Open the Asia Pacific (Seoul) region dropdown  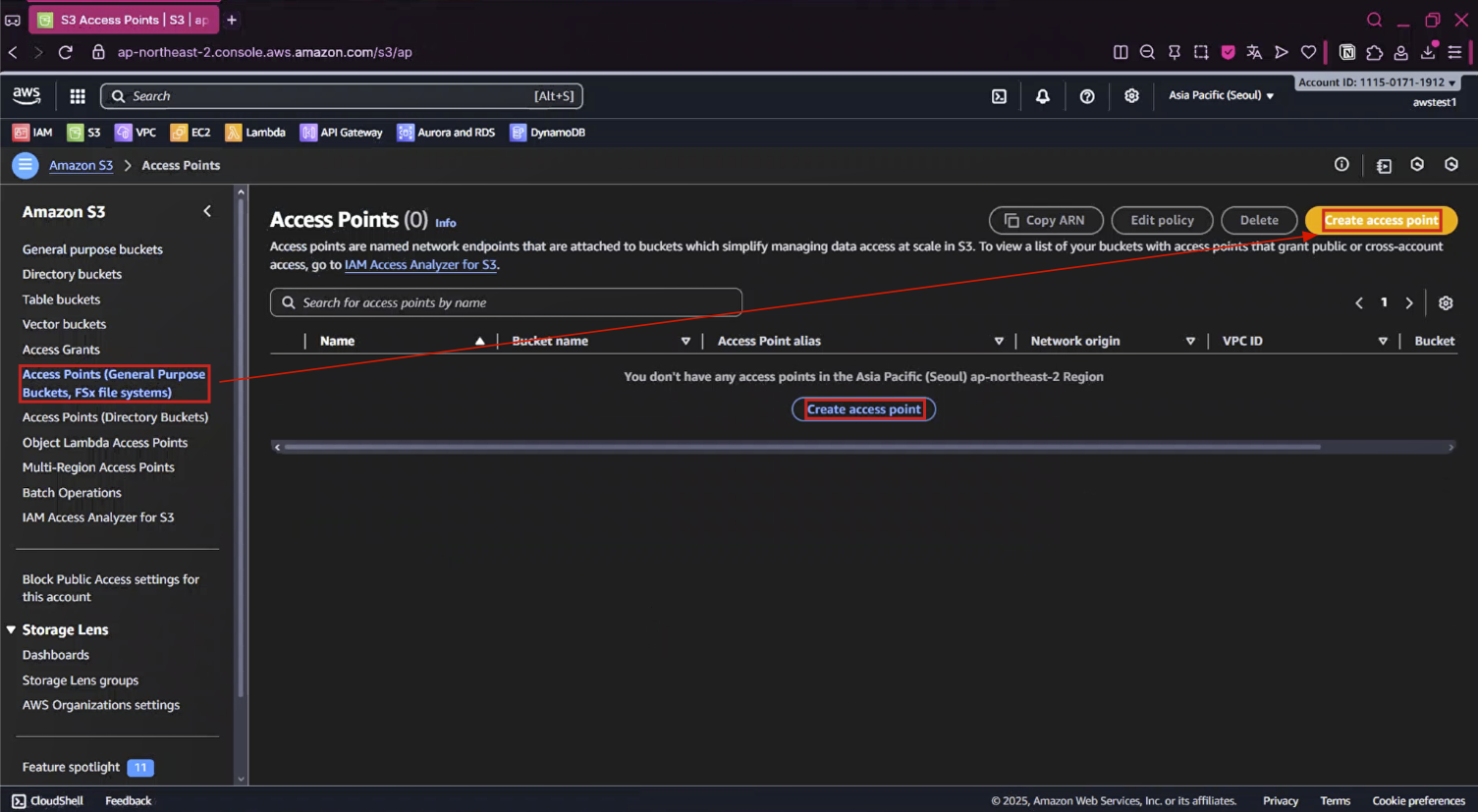(x=1221, y=95)
